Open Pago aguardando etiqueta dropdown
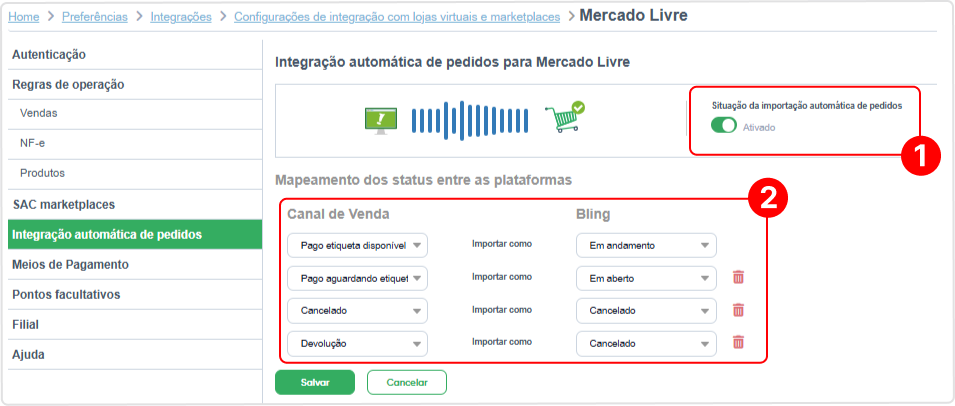The width and height of the screenshot is (955, 406). [x=358, y=278]
